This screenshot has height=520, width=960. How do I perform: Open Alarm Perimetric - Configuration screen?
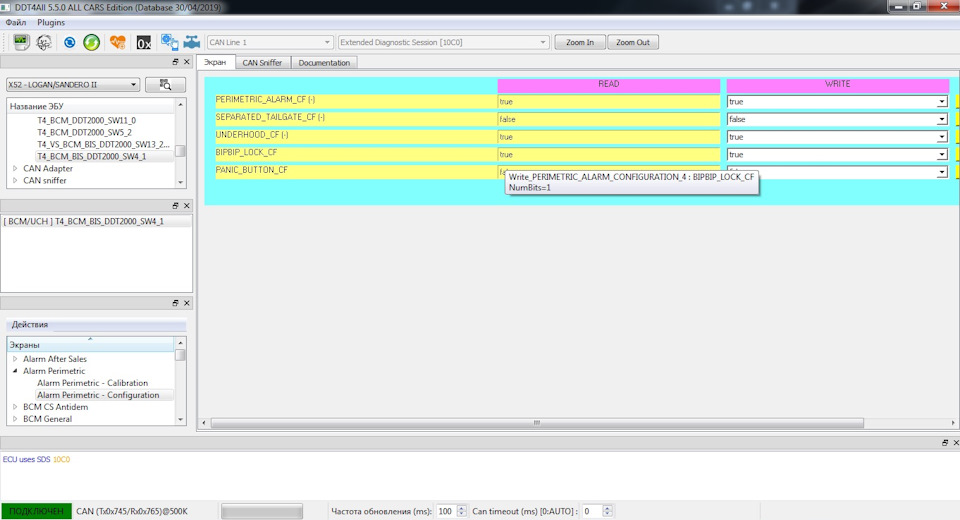click(x=98, y=395)
